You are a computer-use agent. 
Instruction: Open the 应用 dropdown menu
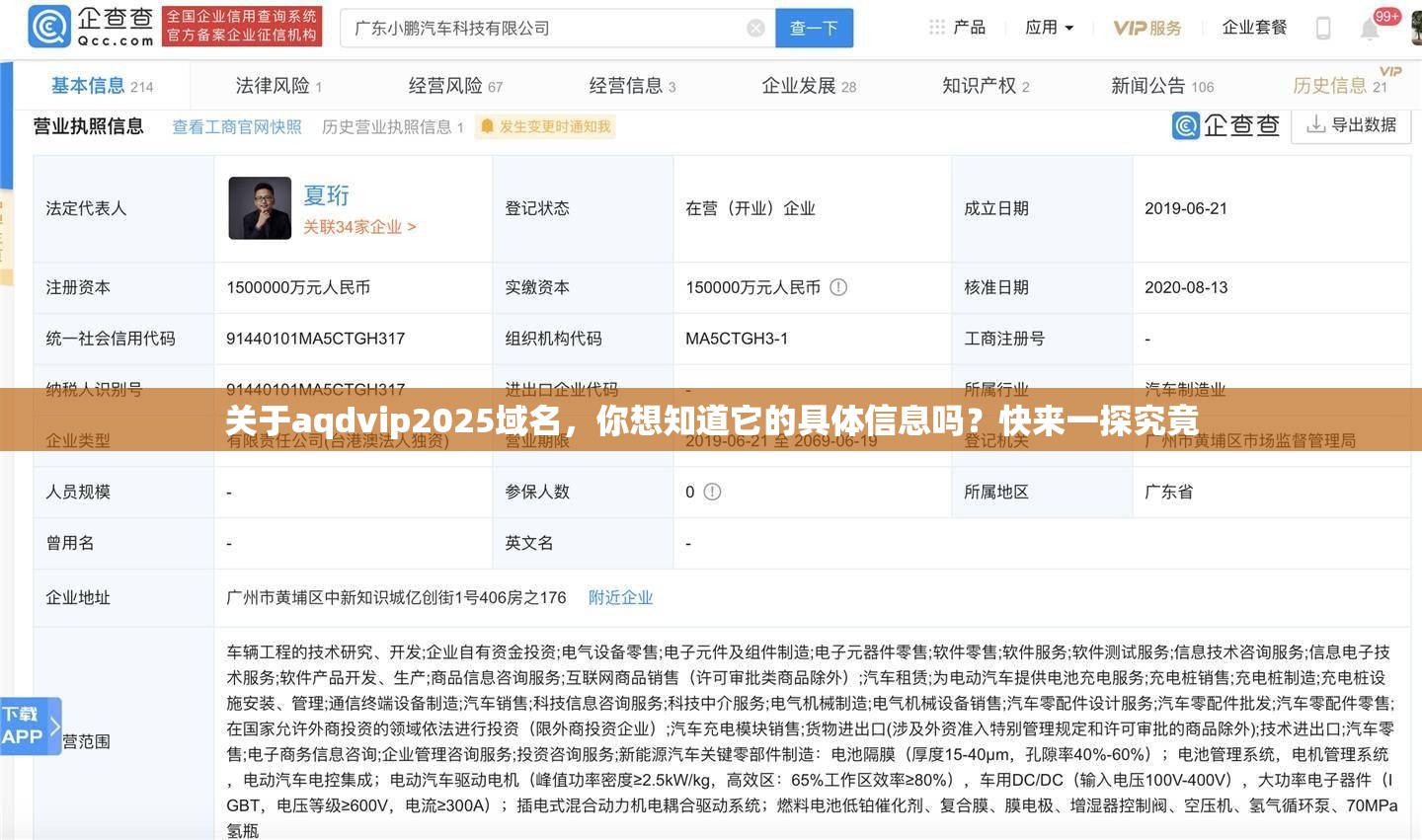pos(1051,28)
